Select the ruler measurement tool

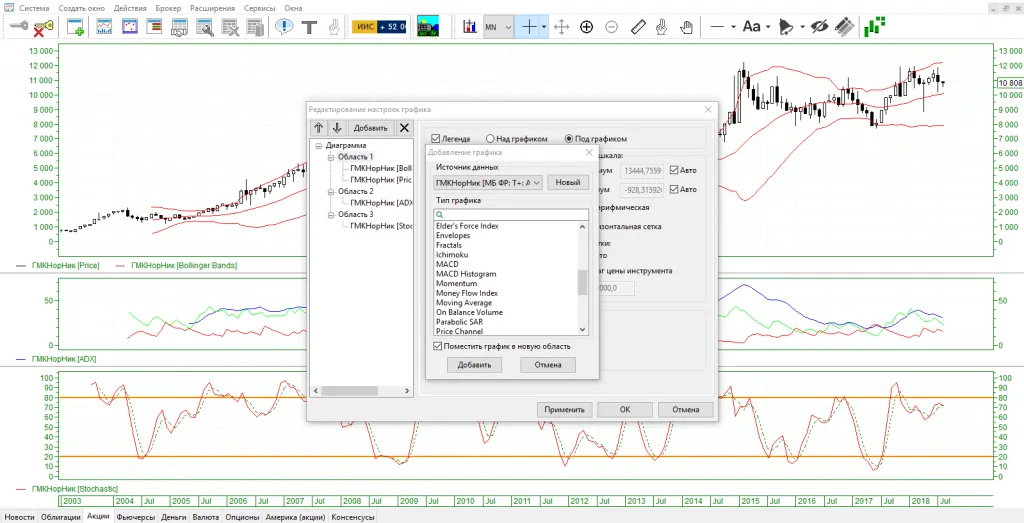click(639, 27)
